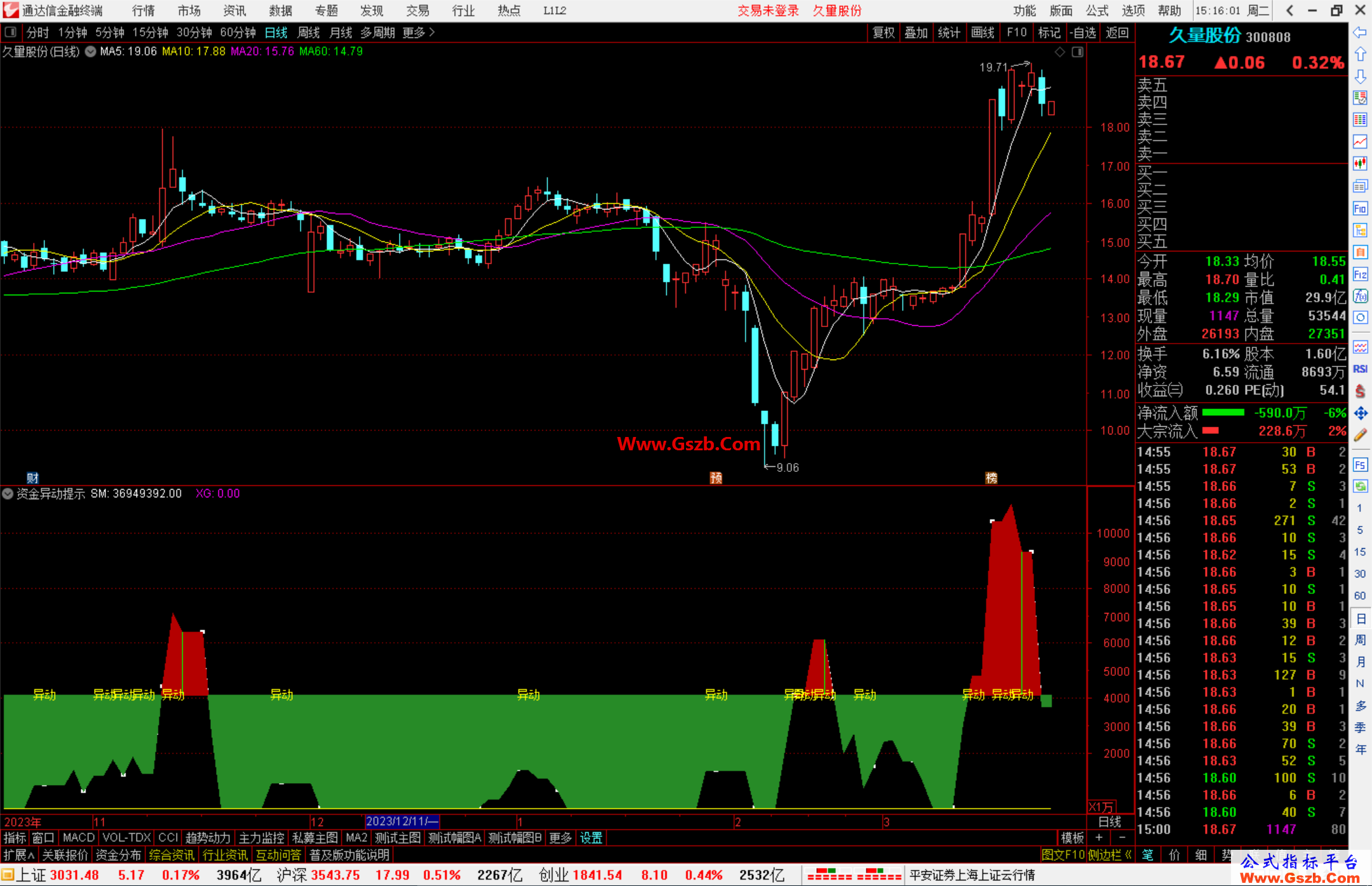Switch to 1-minute period in right sidebar
This screenshot has height=886, width=1372.
point(1359,508)
